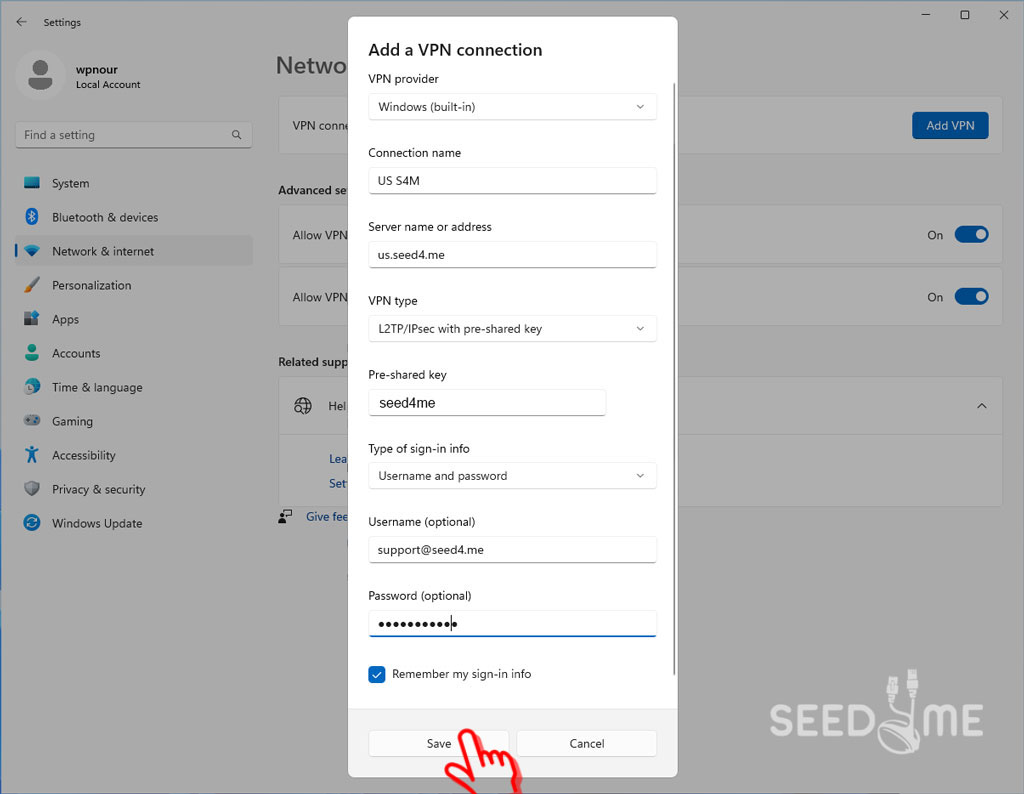1024x794 pixels.
Task: Open the VPN type dropdown
Action: click(512, 328)
